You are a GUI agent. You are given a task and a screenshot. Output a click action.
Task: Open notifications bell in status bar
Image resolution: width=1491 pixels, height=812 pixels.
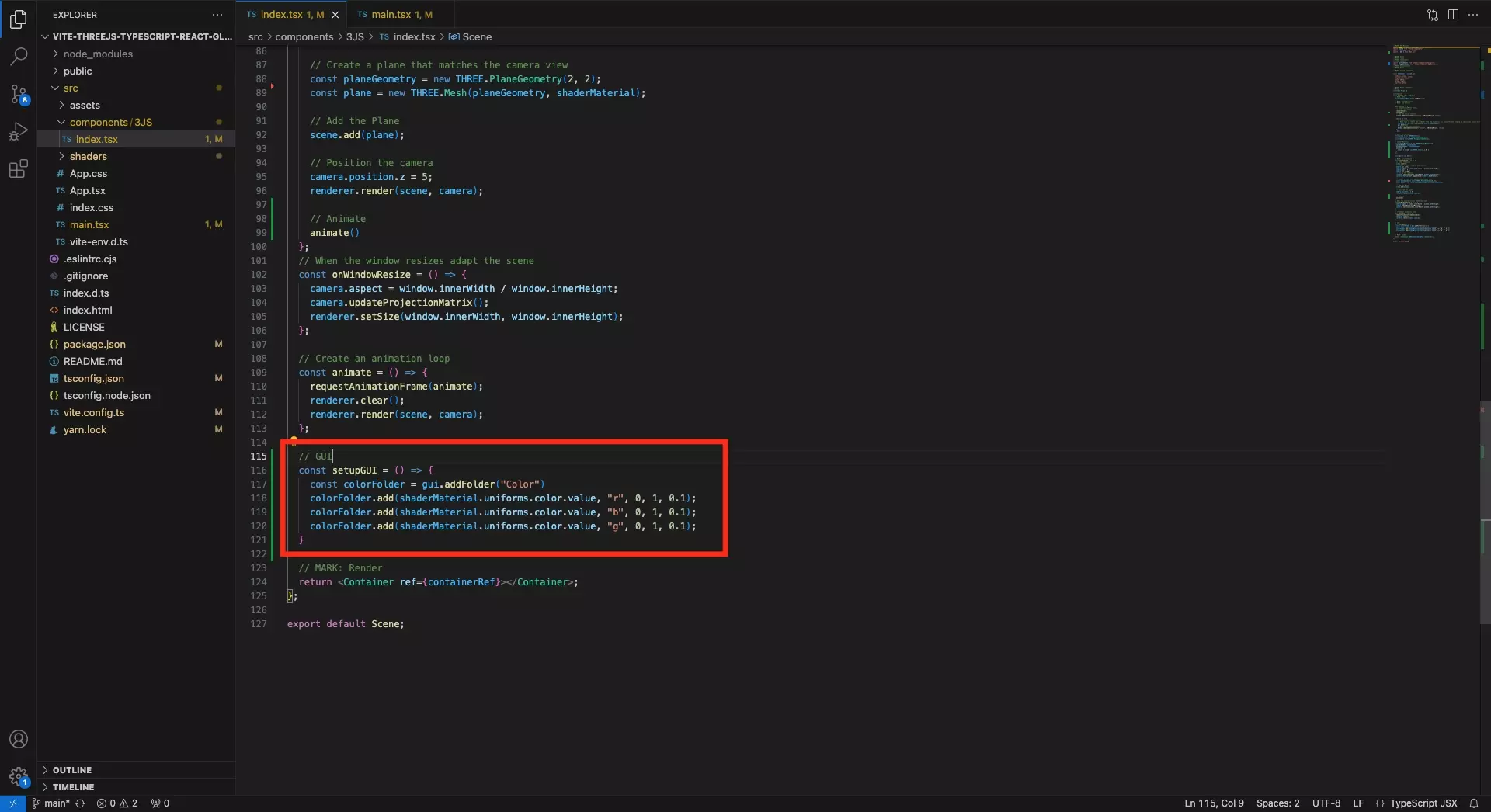1473,803
